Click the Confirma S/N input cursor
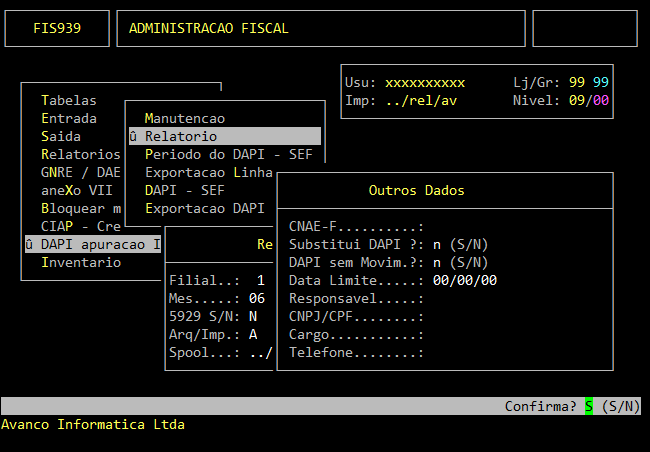Viewport: 650px width, 452px height. [589, 406]
